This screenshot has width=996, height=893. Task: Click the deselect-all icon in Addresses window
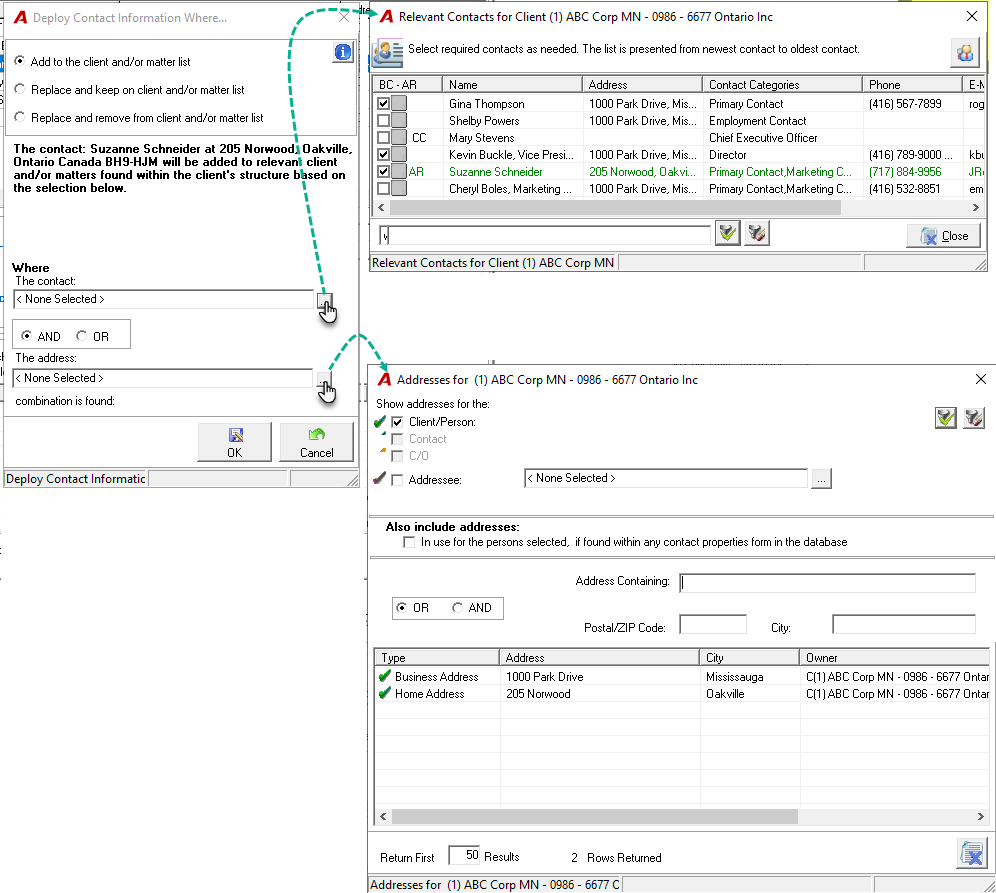[974, 418]
